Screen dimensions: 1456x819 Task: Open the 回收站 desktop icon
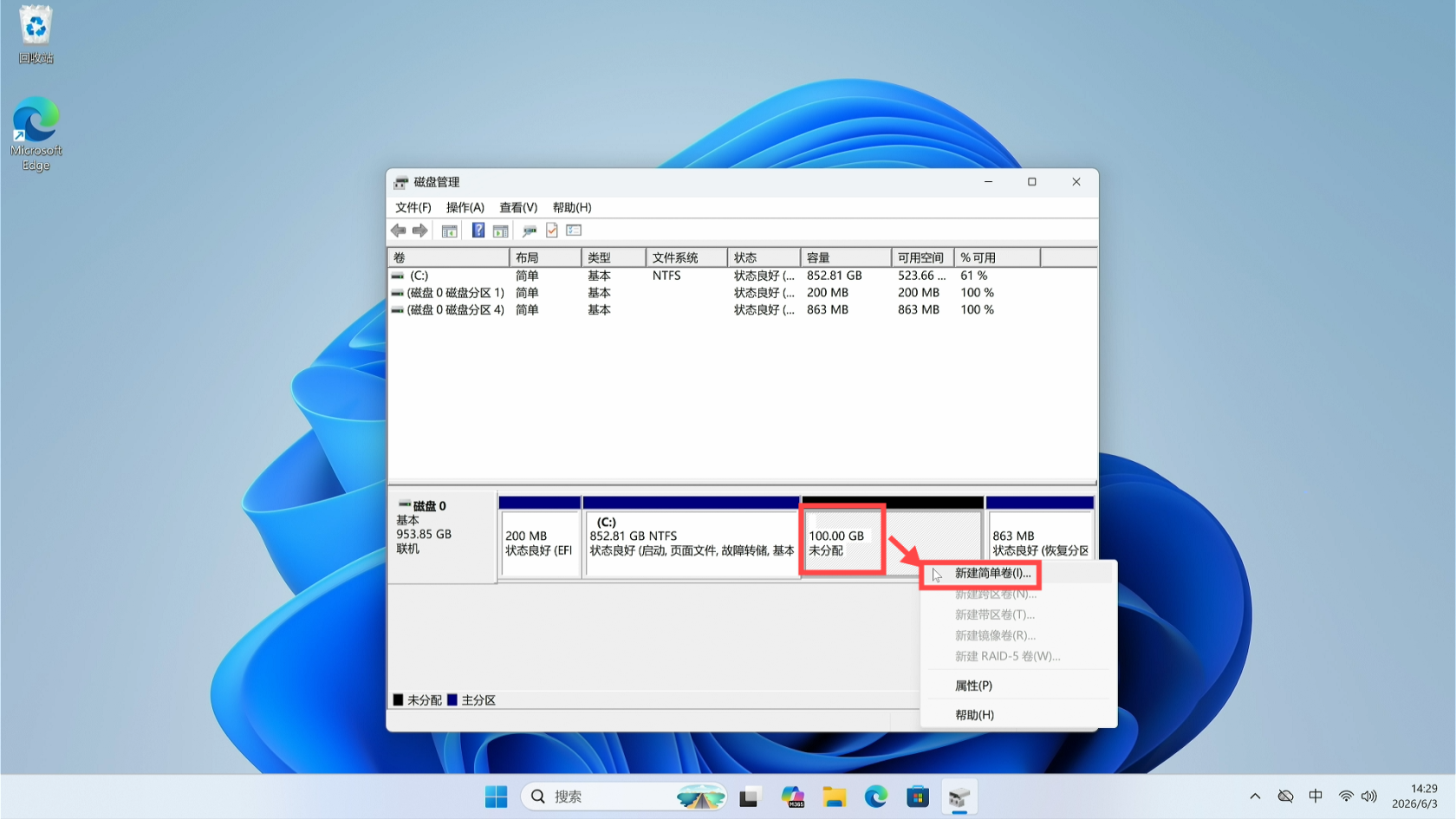tap(36, 35)
